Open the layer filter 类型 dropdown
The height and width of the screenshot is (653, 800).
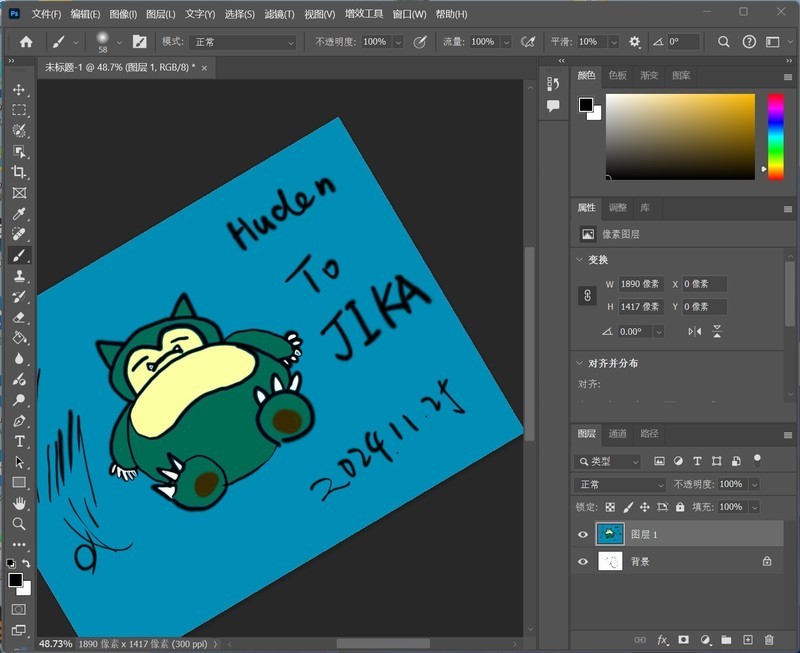pyautogui.click(x=609, y=462)
